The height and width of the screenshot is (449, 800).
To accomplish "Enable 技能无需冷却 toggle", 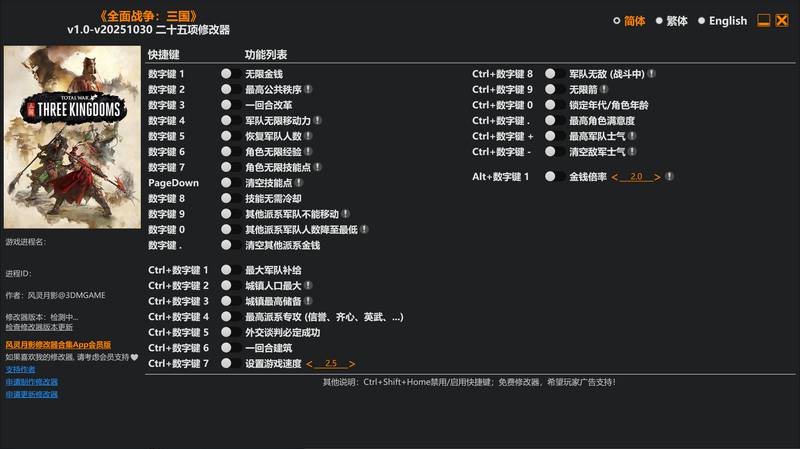I will (231, 198).
